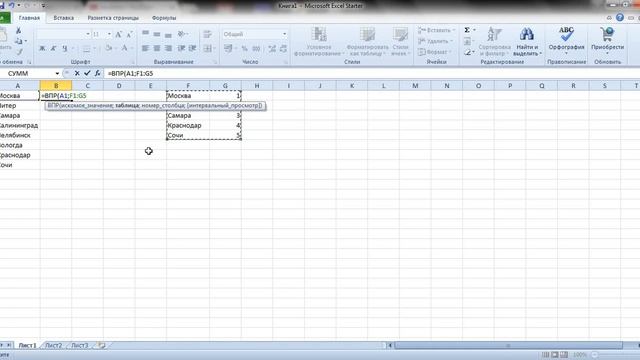The image size is (640, 360).
Task: Open the Insert Function fx dialog
Action: [97, 73]
